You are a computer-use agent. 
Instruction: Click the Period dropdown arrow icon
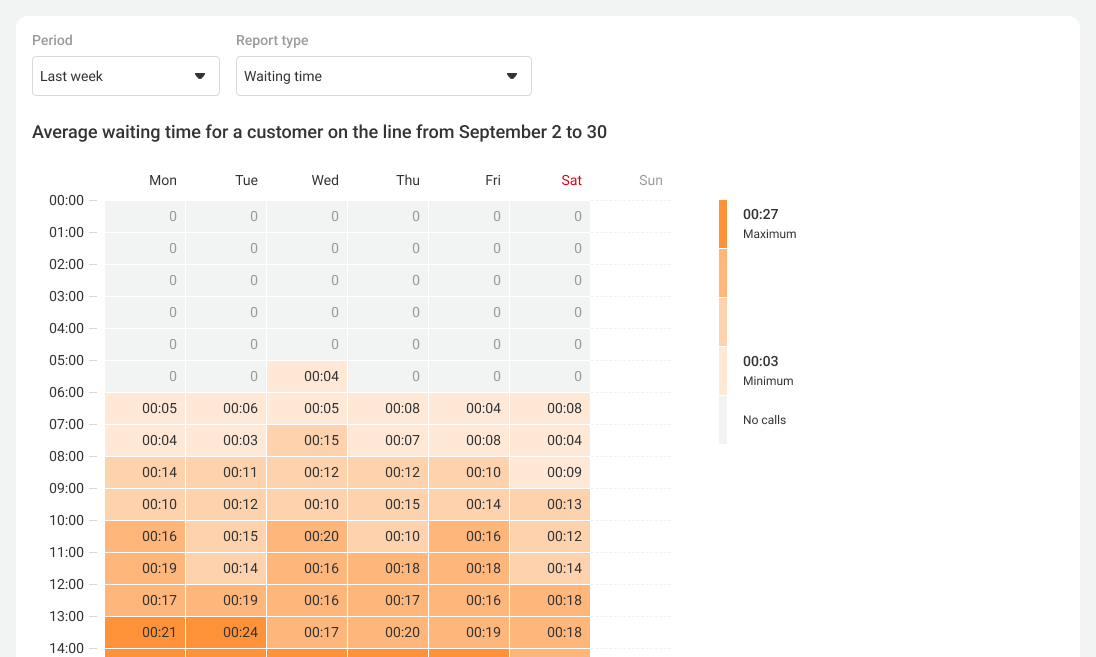click(199, 76)
